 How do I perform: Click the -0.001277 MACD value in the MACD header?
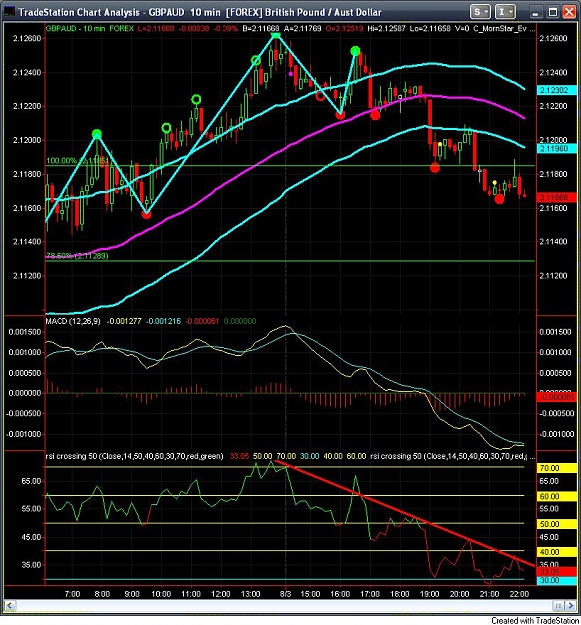(124, 321)
